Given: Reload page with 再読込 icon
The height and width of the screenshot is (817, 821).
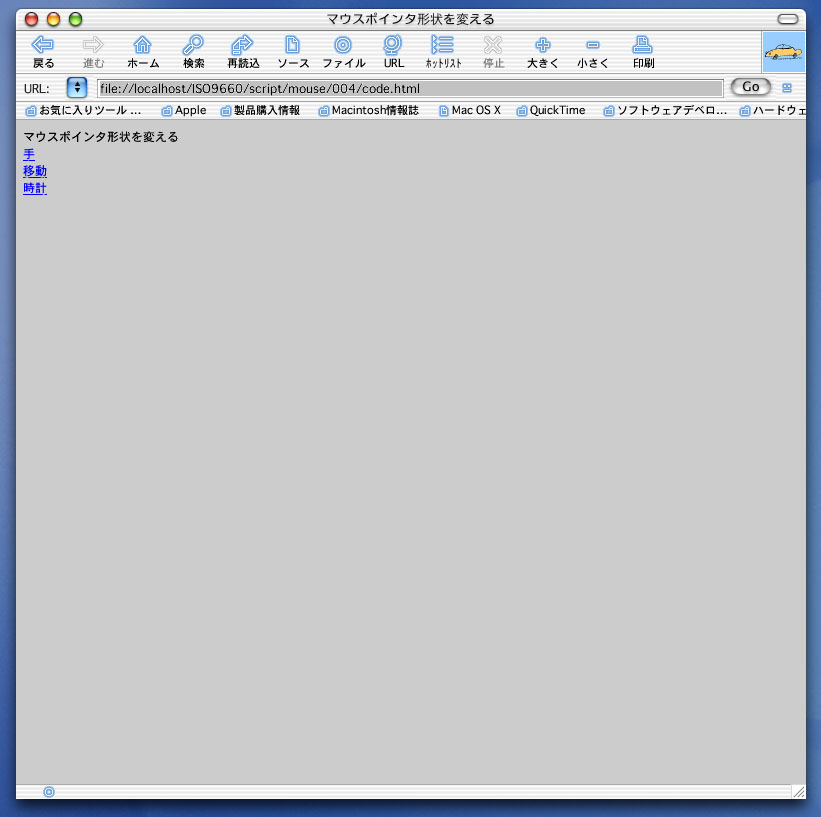Looking at the screenshot, I should tap(242, 45).
